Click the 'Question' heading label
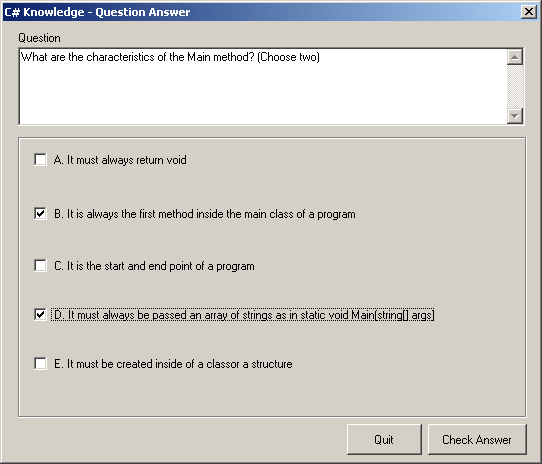Screen dimensions: 542x464 click(x=39, y=38)
